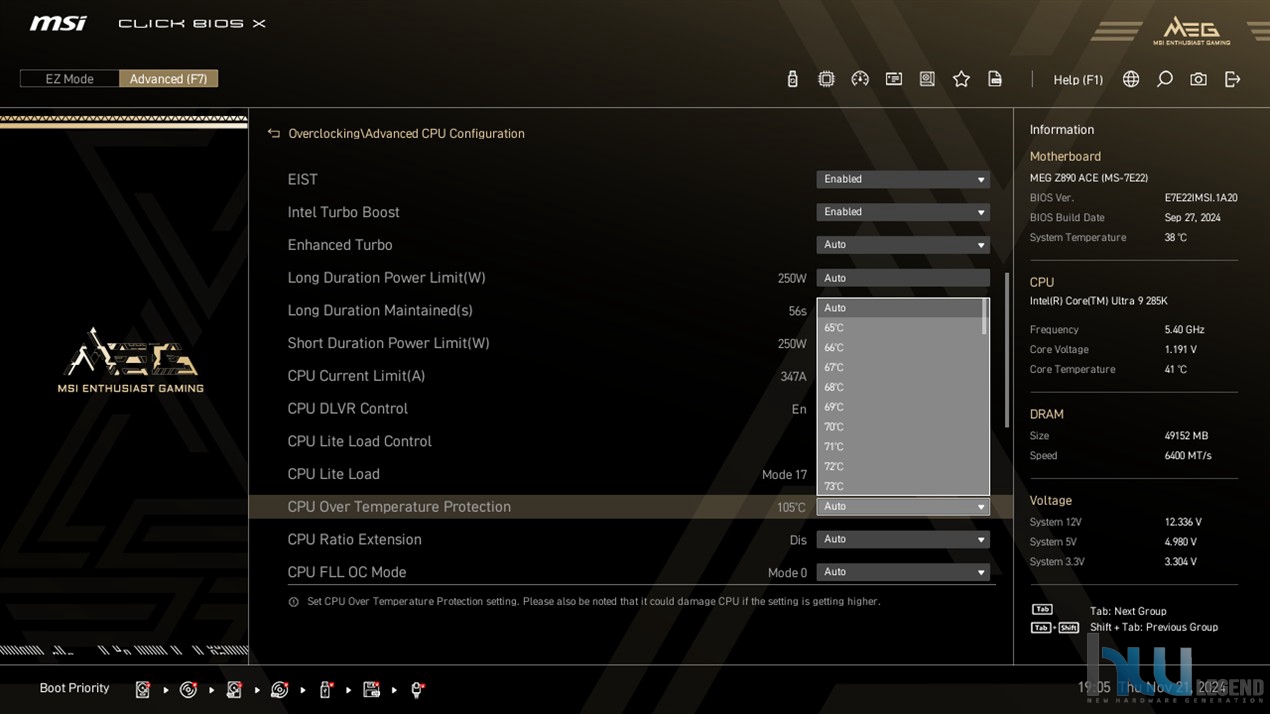The image size is (1270, 714).
Task: Click the CPU Lite Load Control label
Action: (359, 442)
